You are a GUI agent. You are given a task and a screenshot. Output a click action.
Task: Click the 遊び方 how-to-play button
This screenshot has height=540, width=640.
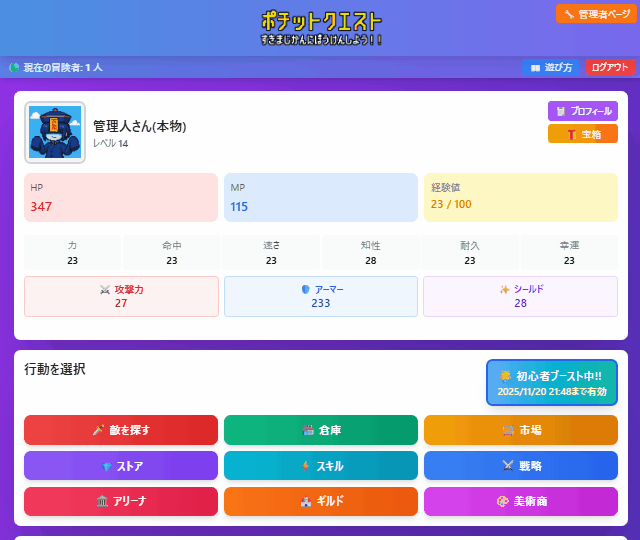(551, 67)
